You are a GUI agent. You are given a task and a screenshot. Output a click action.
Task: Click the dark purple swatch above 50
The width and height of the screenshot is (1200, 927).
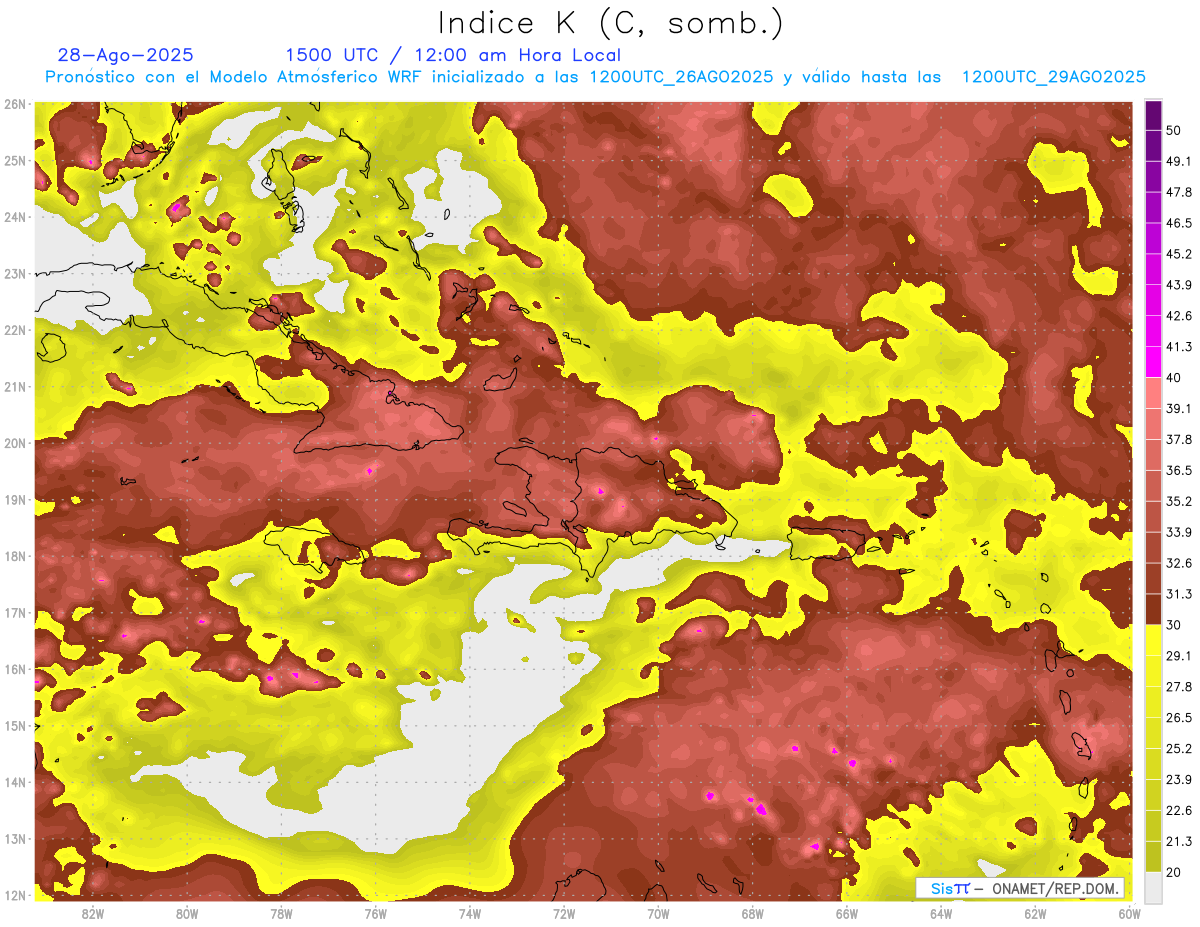1153,113
